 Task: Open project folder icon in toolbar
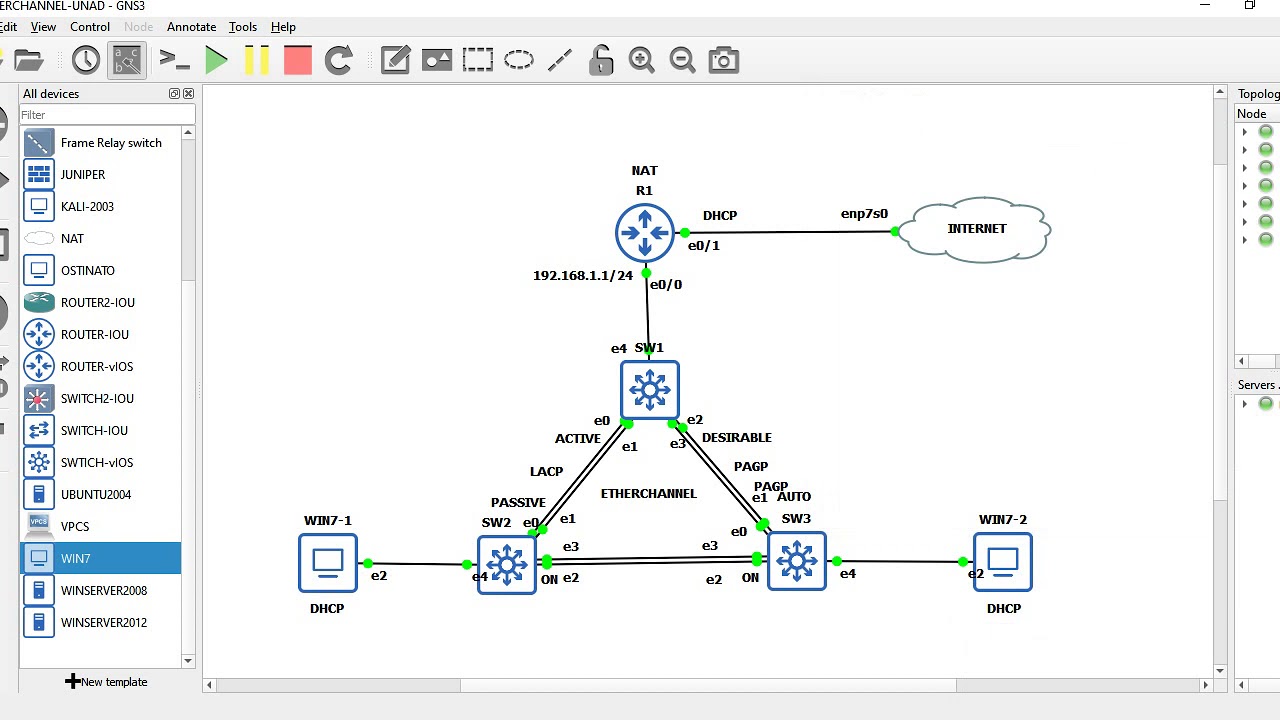point(28,61)
